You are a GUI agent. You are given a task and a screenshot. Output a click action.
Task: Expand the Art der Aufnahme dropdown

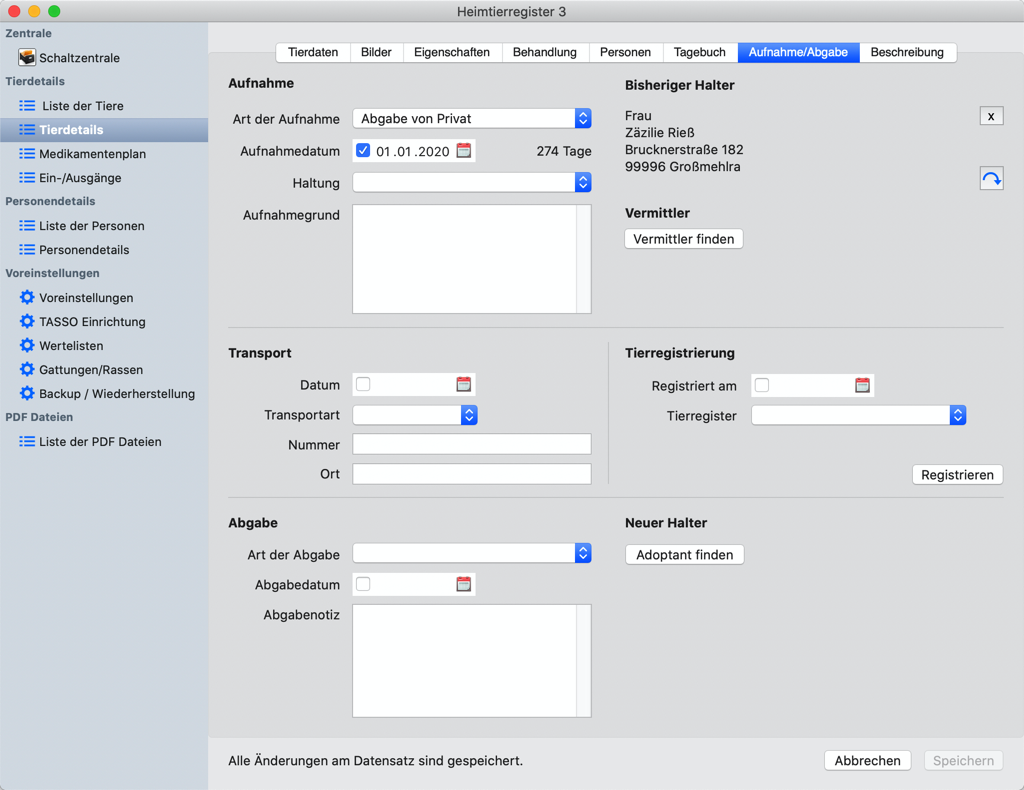pos(472,118)
